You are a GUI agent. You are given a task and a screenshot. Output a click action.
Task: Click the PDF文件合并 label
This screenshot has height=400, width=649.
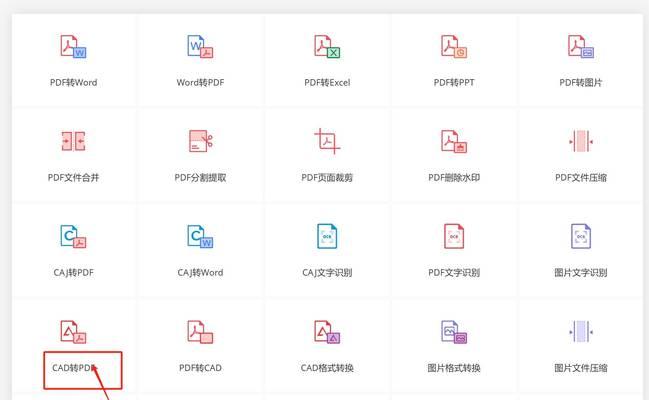point(73,178)
